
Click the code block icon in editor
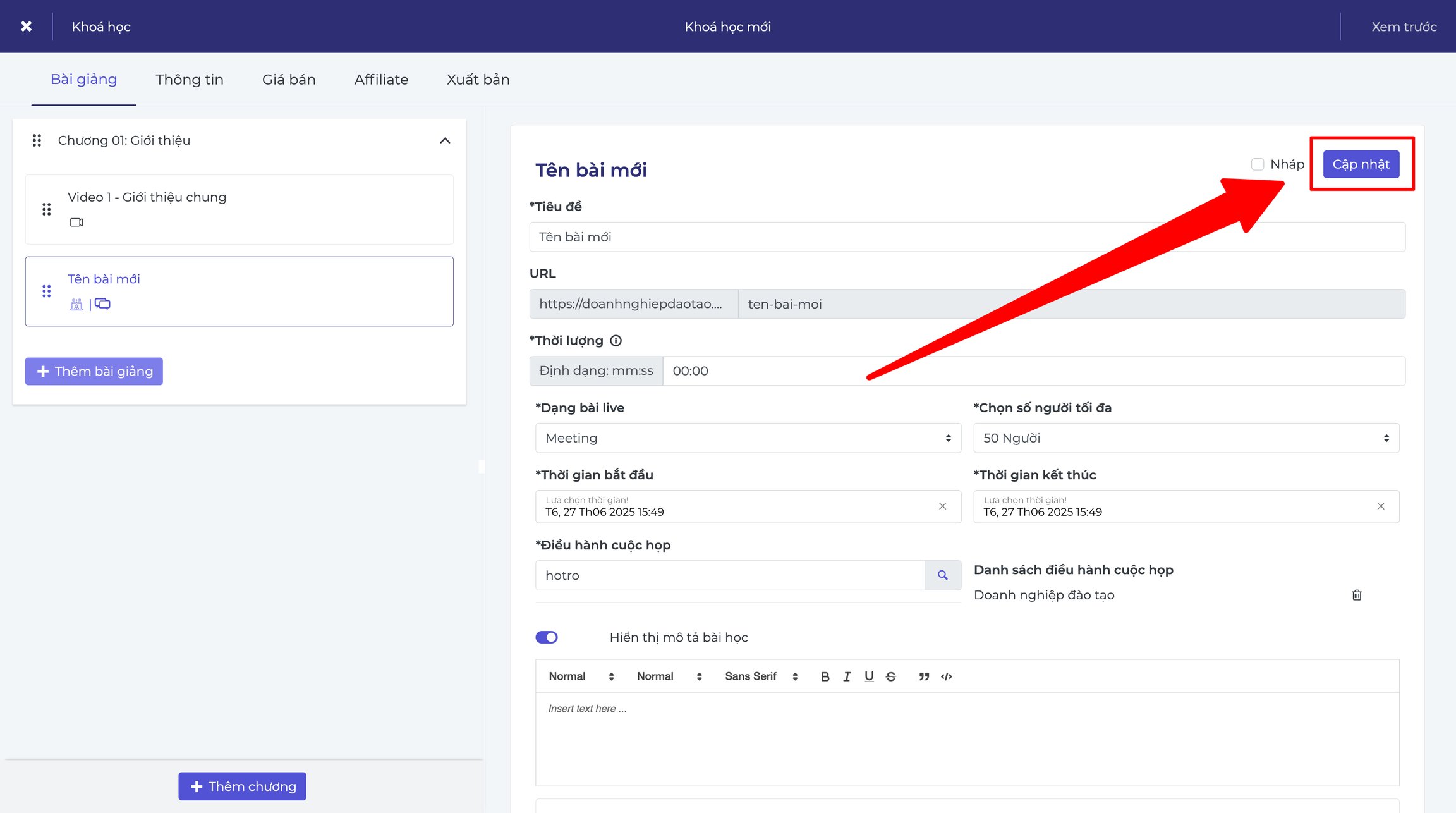click(x=946, y=676)
